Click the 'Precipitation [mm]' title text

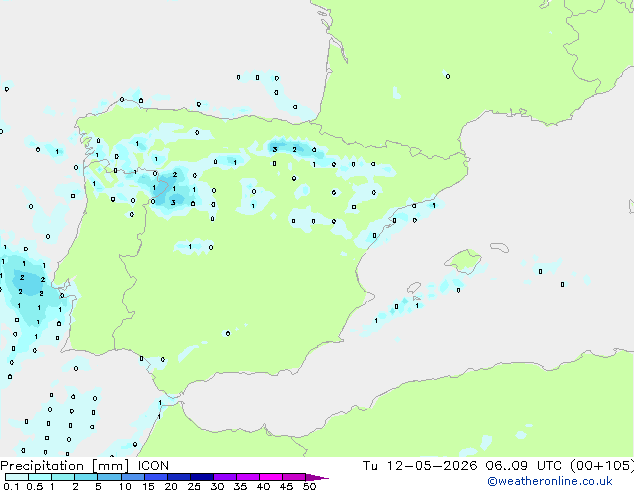[x=65, y=466]
